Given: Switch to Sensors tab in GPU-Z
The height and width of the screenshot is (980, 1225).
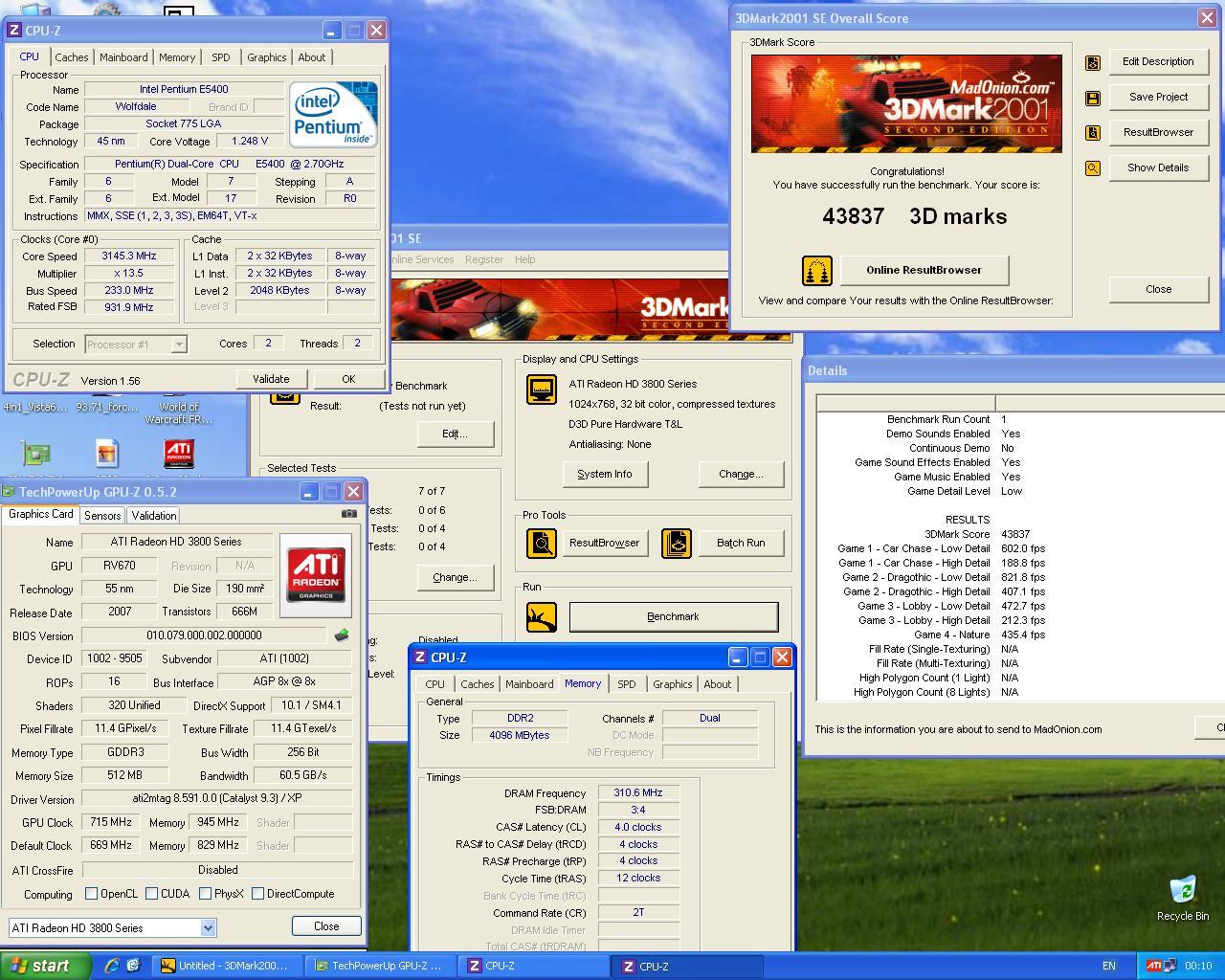Looking at the screenshot, I should point(102,516).
